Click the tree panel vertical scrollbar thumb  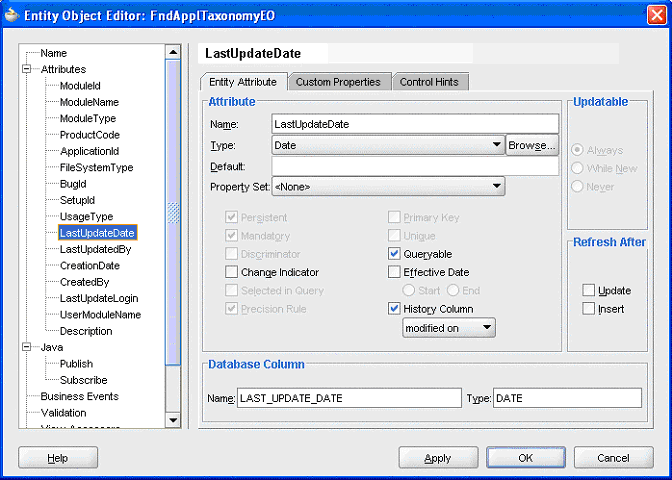pos(173,213)
